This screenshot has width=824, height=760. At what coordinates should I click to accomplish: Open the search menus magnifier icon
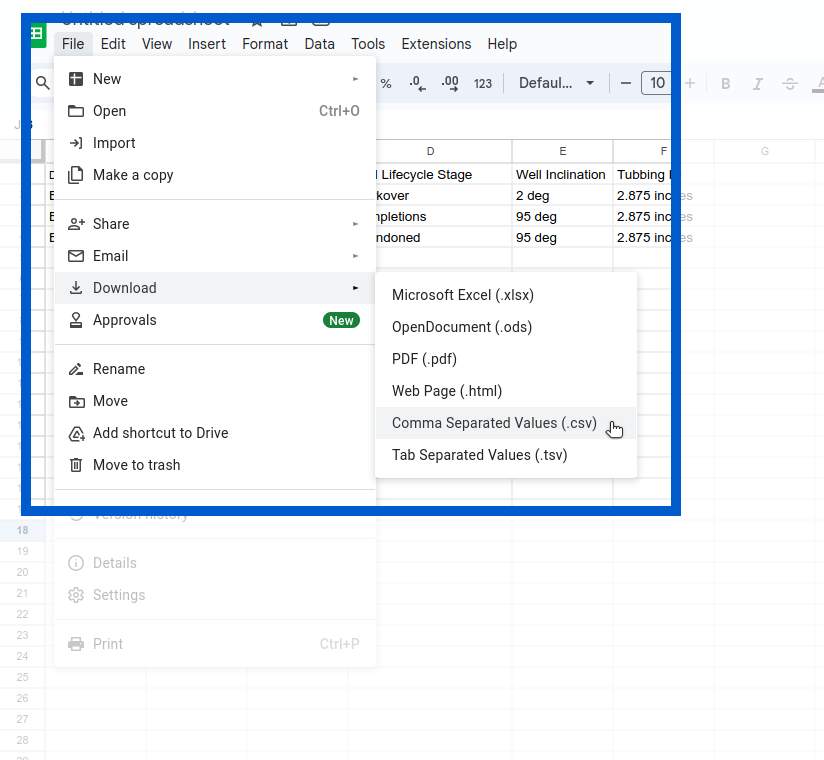tap(43, 83)
